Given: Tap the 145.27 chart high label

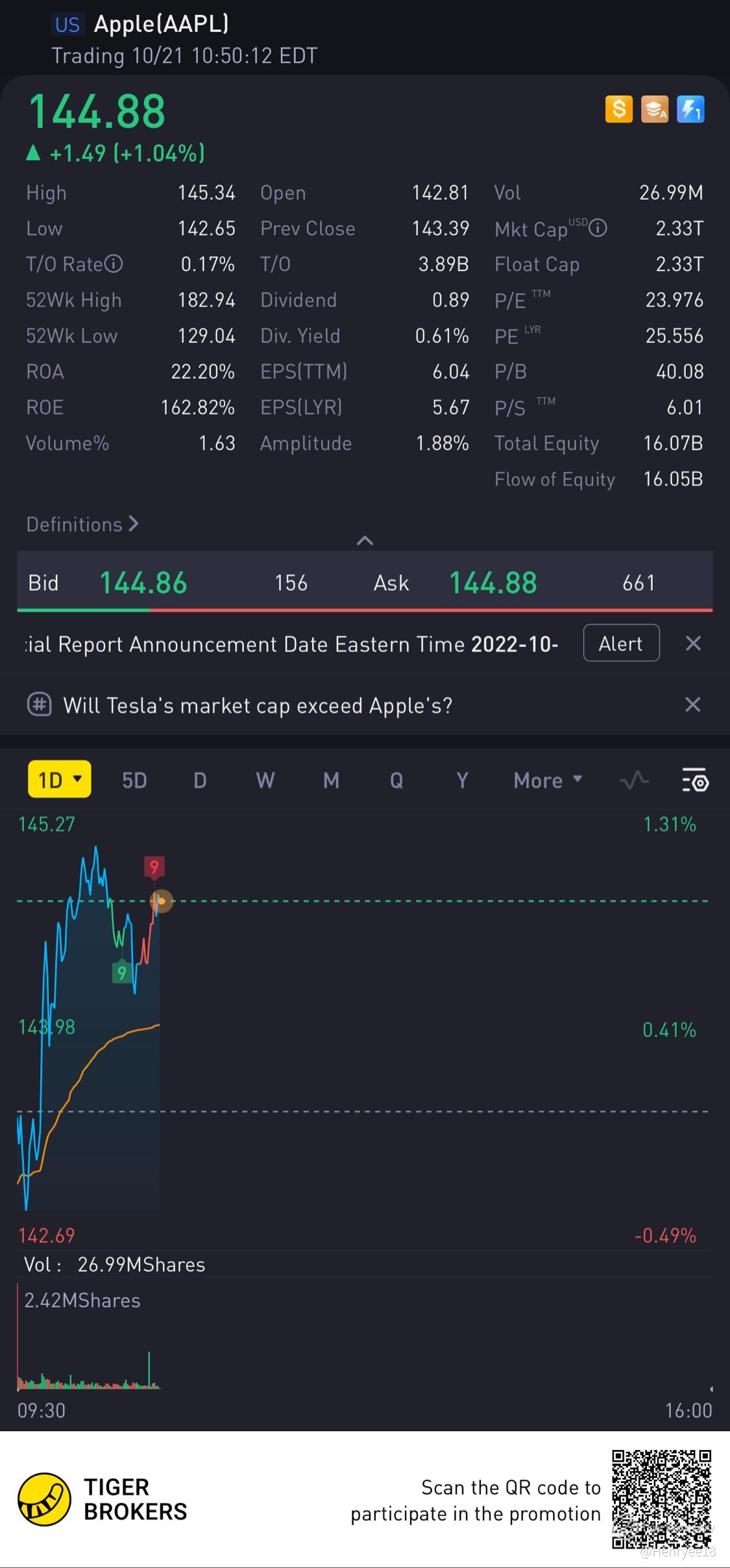Looking at the screenshot, I should point(47,824).
